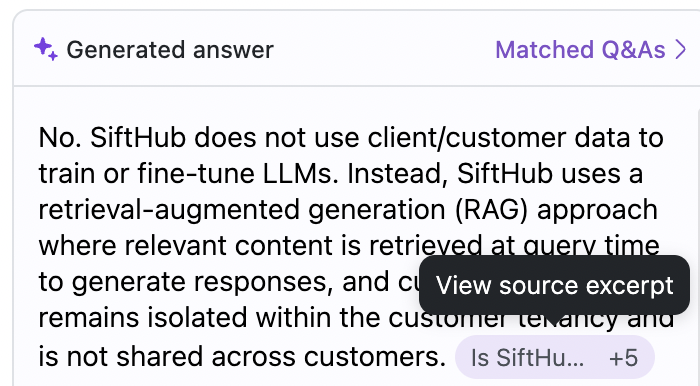Click the View source excerpt tooltip
The height and width of the screenshot is (386, 700).
pos(554,285)
